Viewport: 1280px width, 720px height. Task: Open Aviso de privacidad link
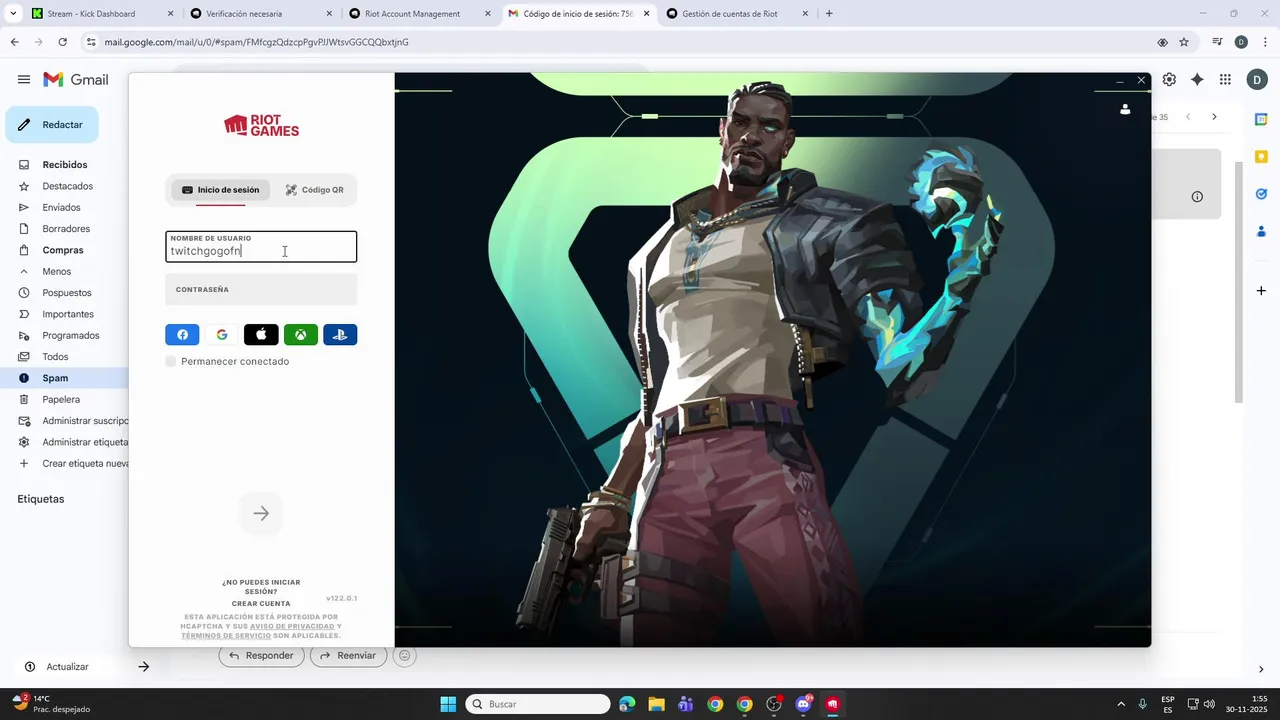coord(292,626)
